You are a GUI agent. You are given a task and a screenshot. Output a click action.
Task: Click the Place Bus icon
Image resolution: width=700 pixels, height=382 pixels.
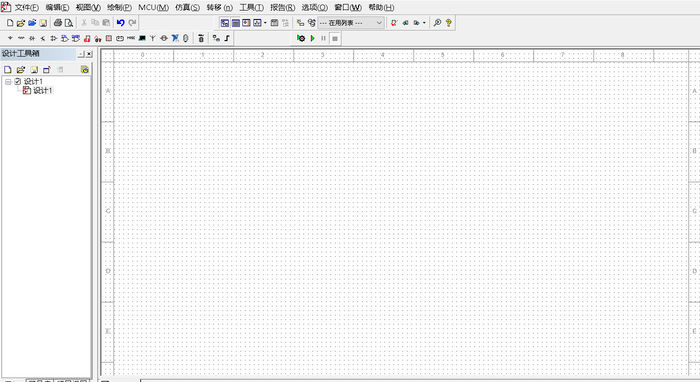(x=227, y=38)
